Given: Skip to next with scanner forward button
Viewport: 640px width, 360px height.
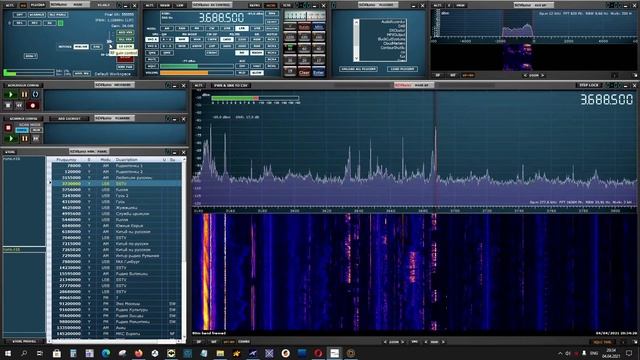Looking at the screenshot, I should [x=36, y=139].
